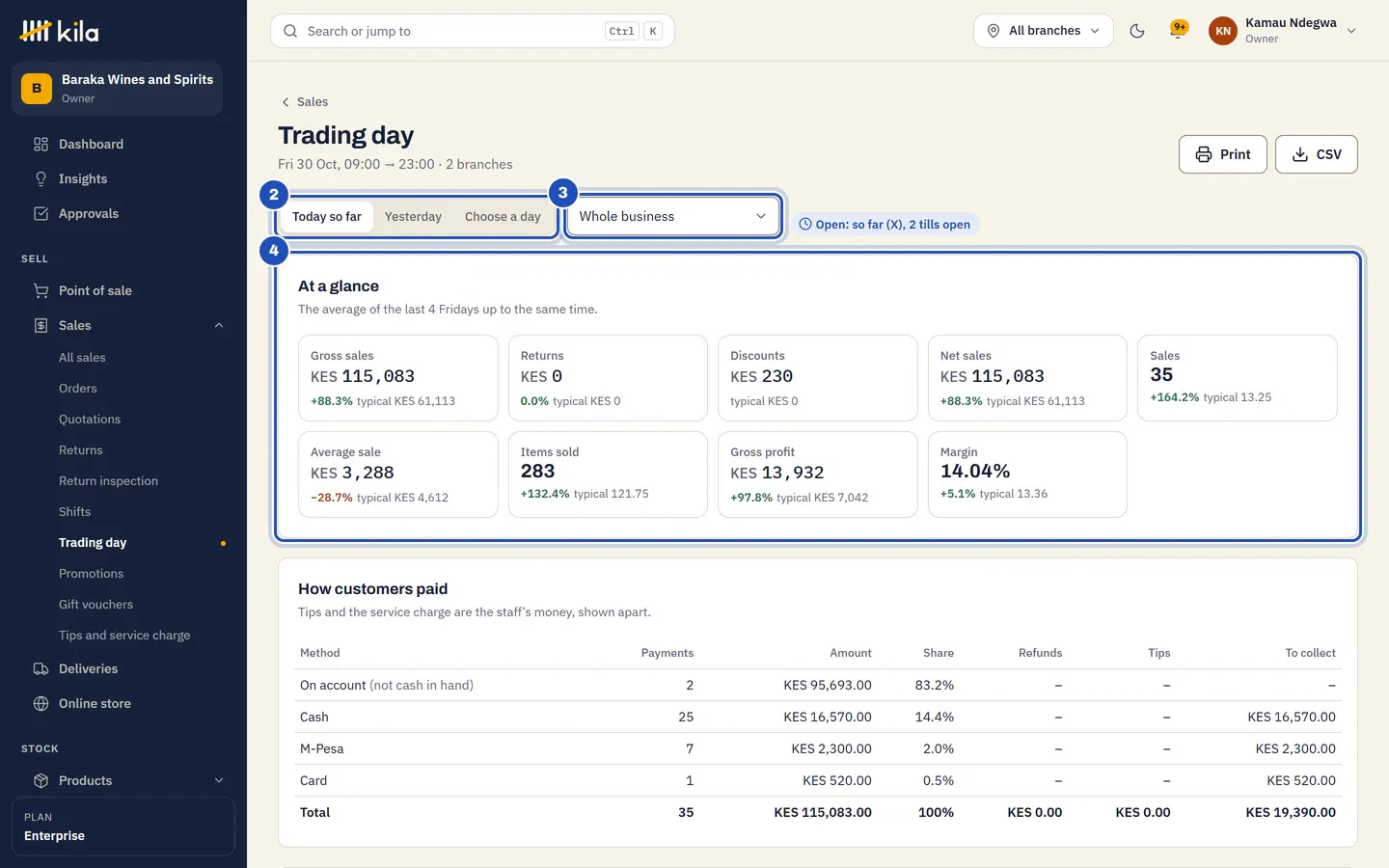Click the Deliveries truck icon

coord(41,669)
